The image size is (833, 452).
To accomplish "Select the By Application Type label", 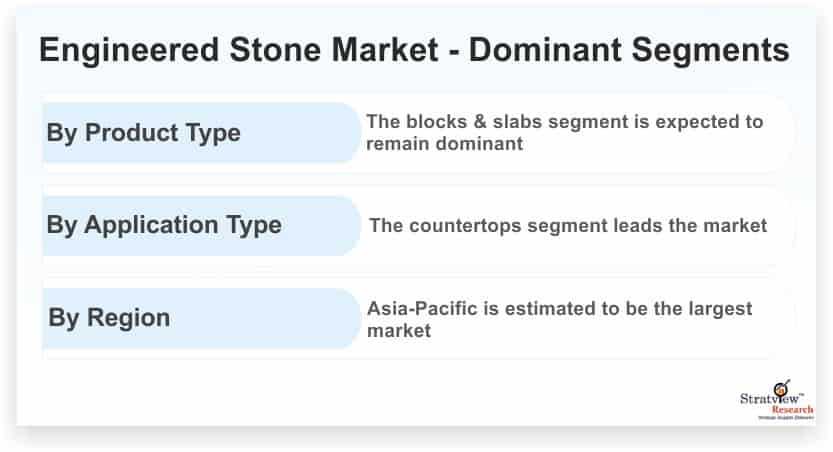I will 164,225.
